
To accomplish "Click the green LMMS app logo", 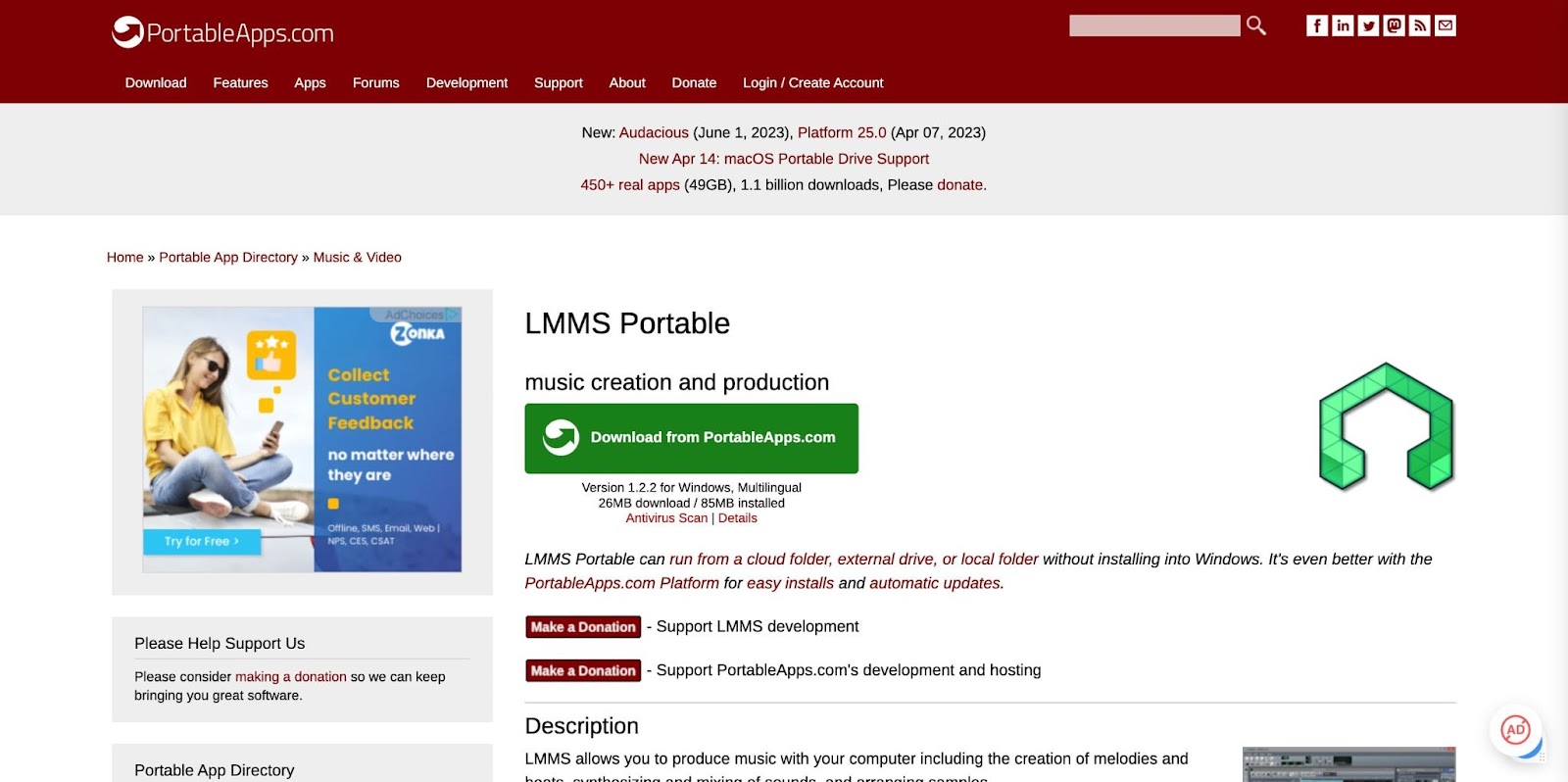I will pos(1387,426).
